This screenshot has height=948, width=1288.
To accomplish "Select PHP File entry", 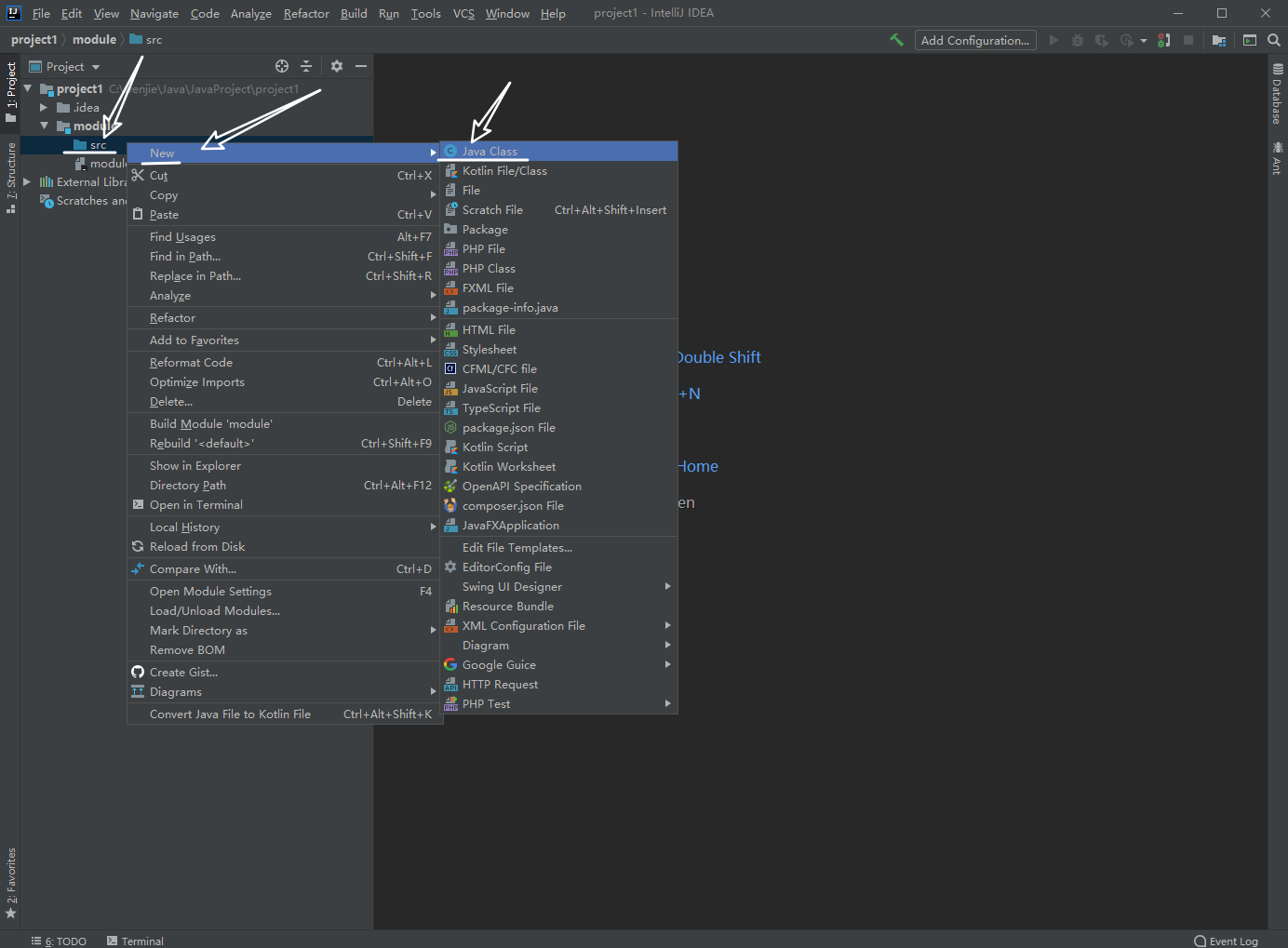I will (x=558, y=248).
